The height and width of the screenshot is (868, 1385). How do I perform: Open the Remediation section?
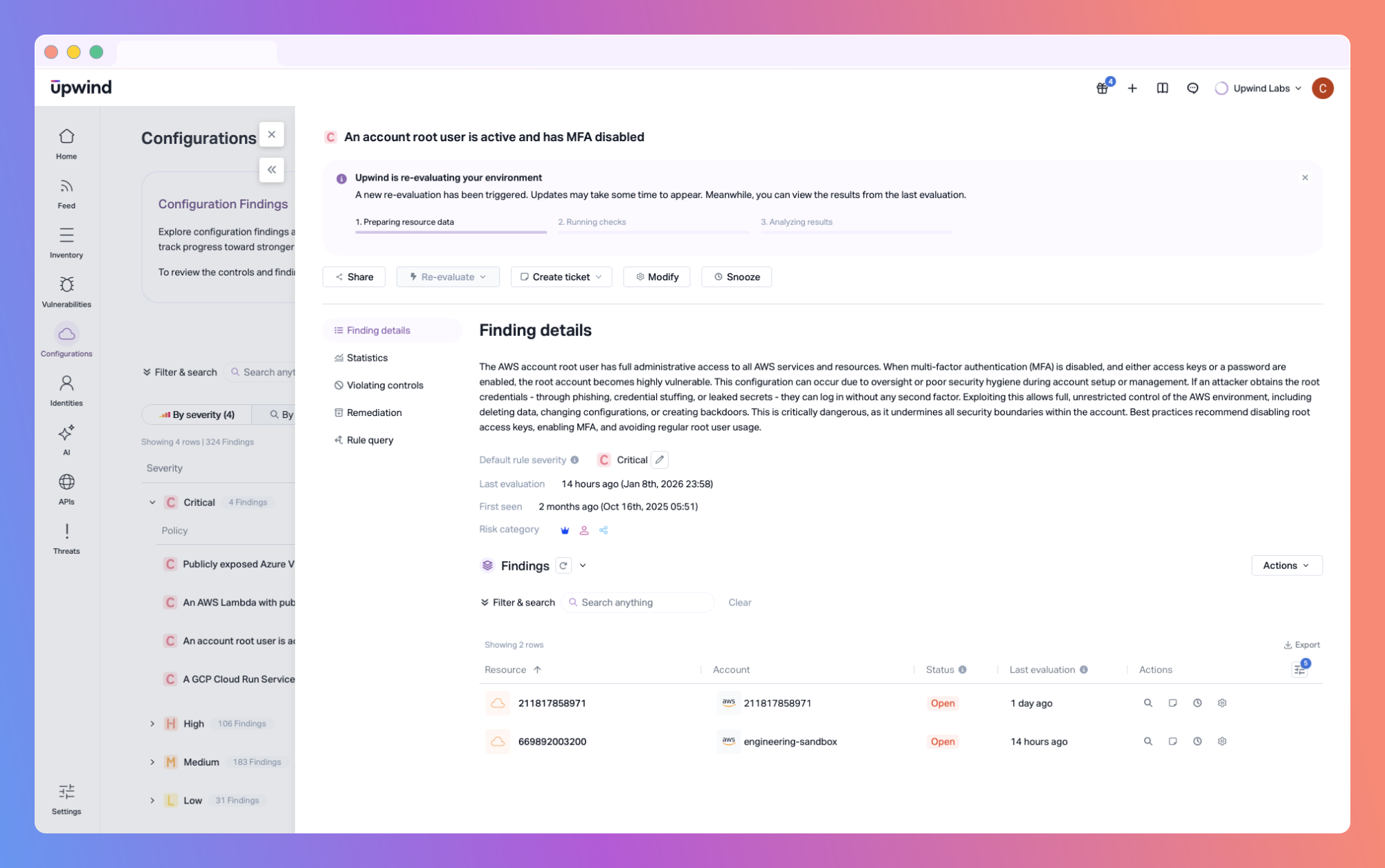(x=374, y=413)
